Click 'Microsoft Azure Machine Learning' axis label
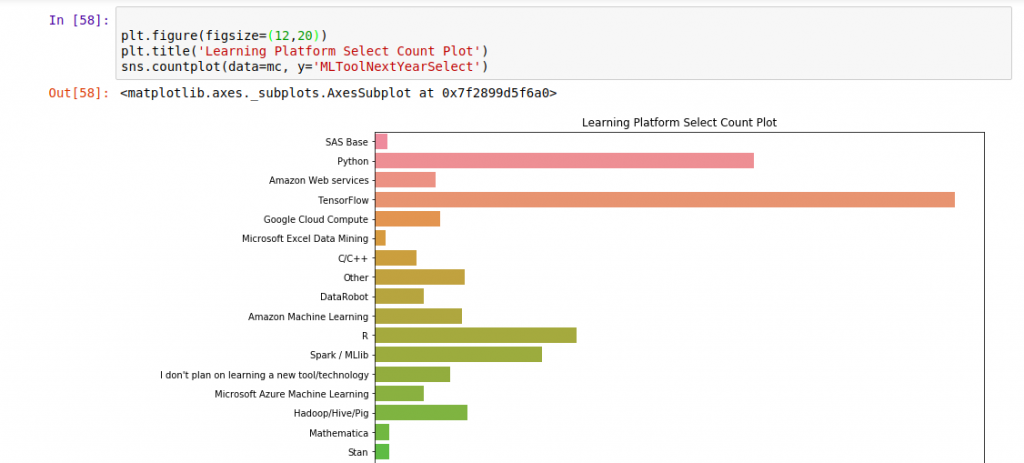 tap(292, 394)
